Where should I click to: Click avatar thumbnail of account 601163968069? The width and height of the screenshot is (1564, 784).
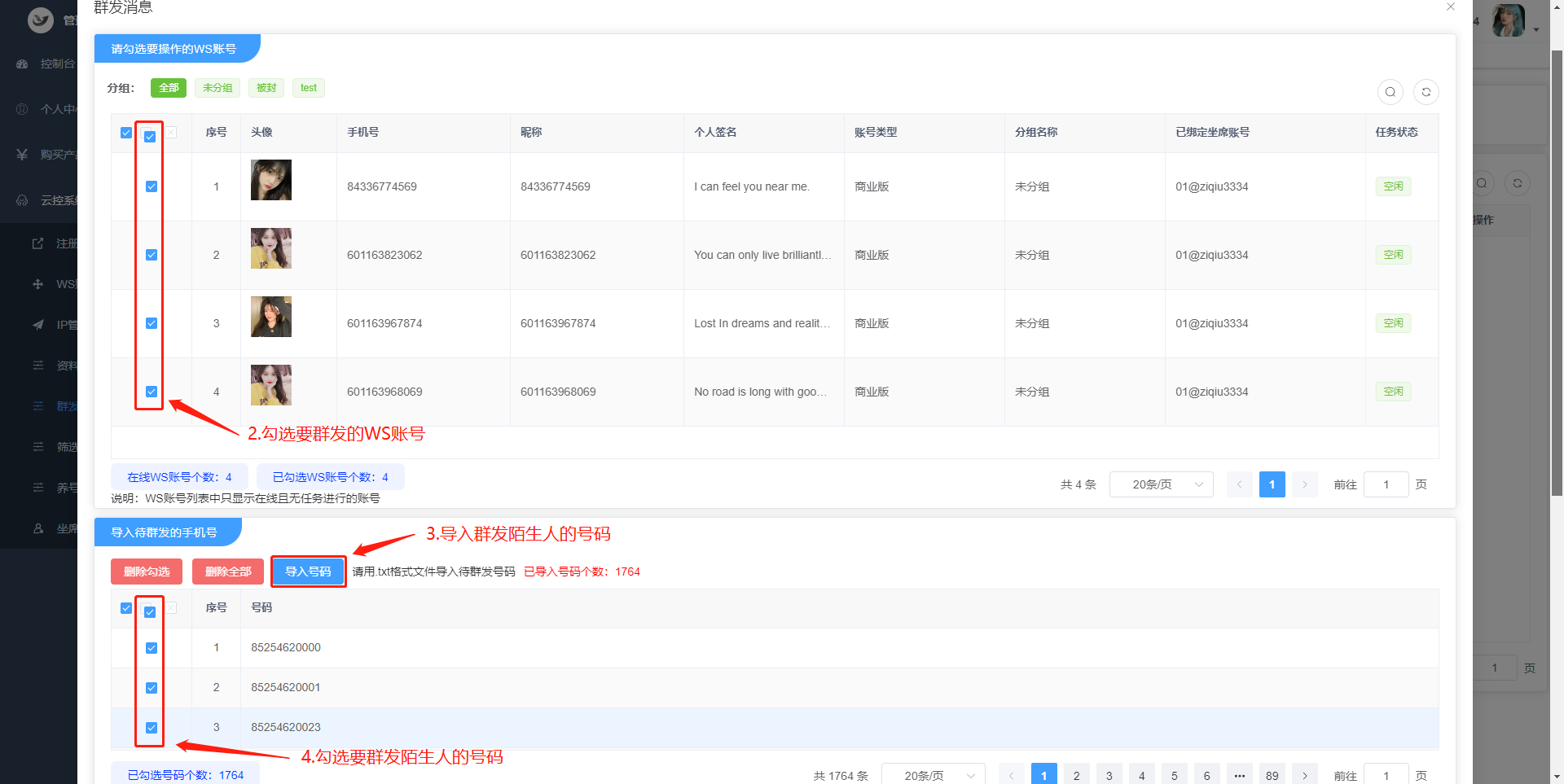point(271,385)
